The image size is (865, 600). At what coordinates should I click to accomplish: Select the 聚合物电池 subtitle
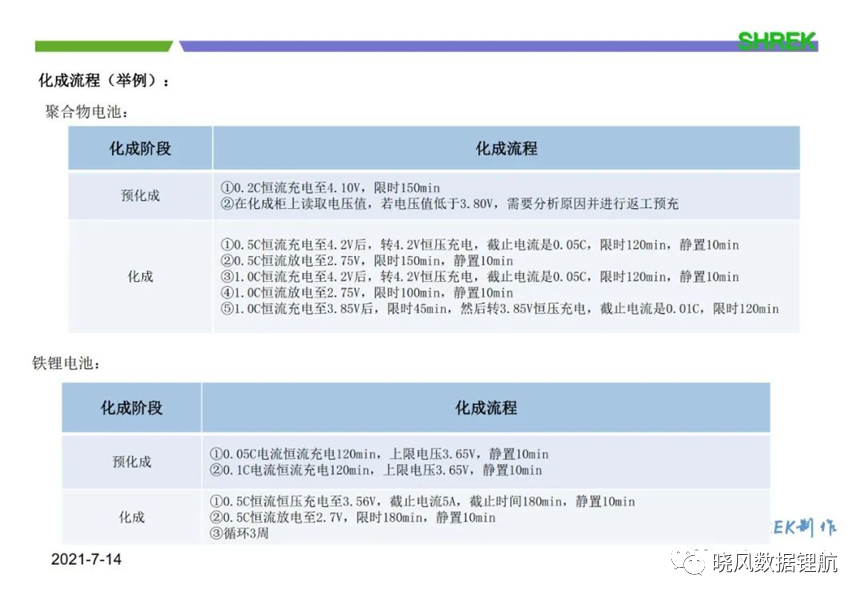pyautogui.click(x=87, y=112)
